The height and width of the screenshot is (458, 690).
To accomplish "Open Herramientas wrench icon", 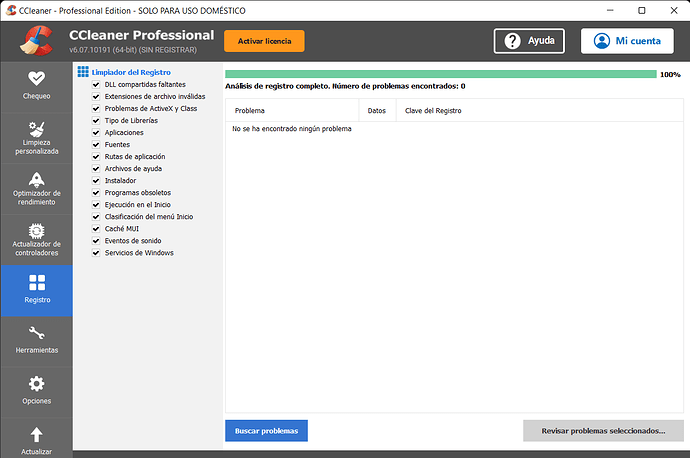I will [x=37, y=333].
